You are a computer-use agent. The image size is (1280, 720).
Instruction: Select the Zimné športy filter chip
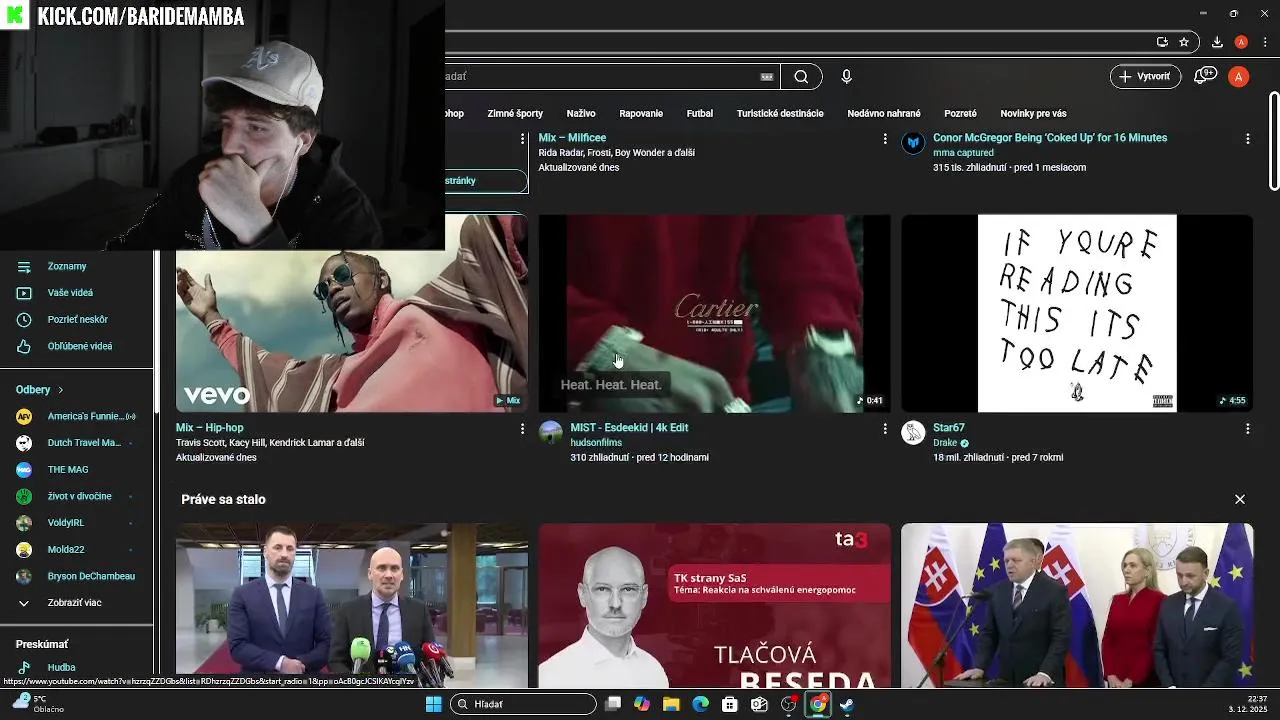(515, 114)
